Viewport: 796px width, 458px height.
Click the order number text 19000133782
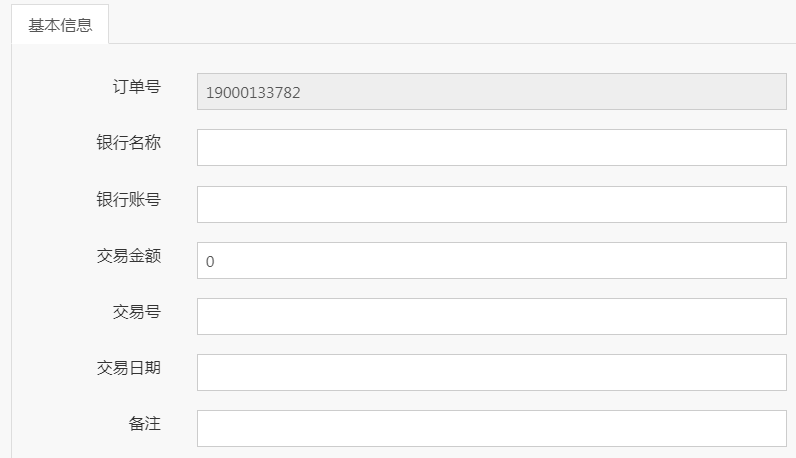(253, 93)
